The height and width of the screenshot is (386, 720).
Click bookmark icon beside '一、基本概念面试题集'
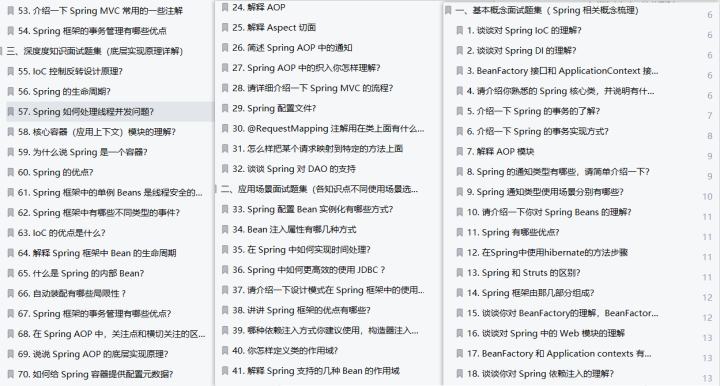click(448, 10)
